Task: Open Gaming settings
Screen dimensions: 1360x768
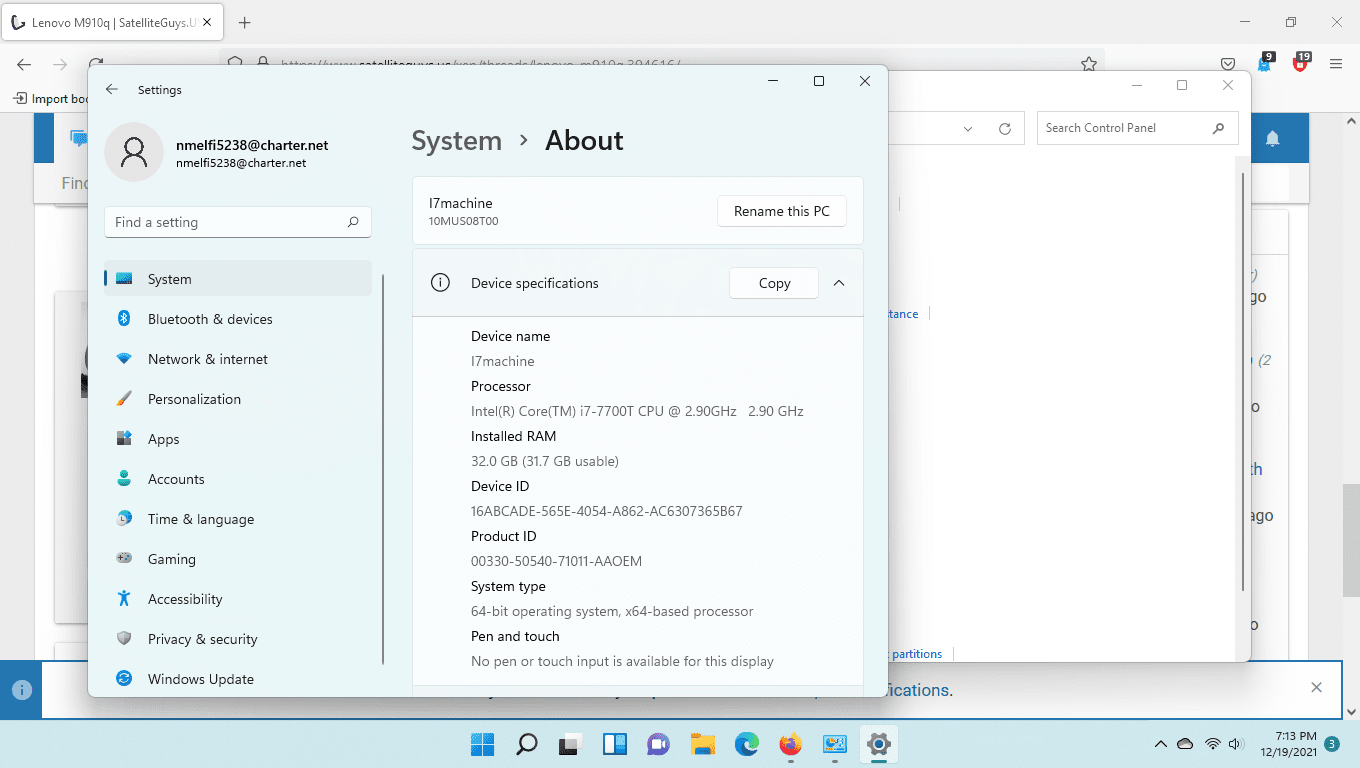Action: pyautogui.click(x=238, y=559)
